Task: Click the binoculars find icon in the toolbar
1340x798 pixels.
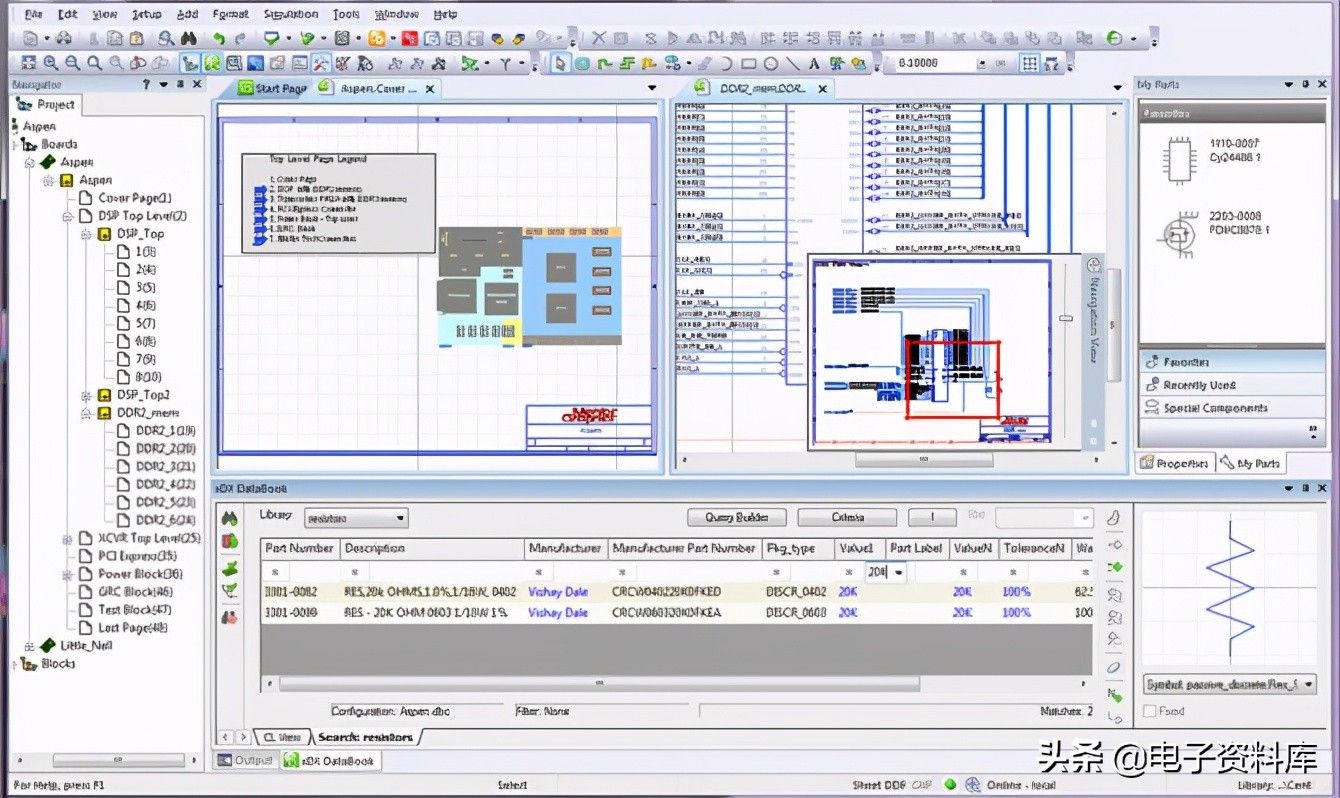Action: point(188,39)
